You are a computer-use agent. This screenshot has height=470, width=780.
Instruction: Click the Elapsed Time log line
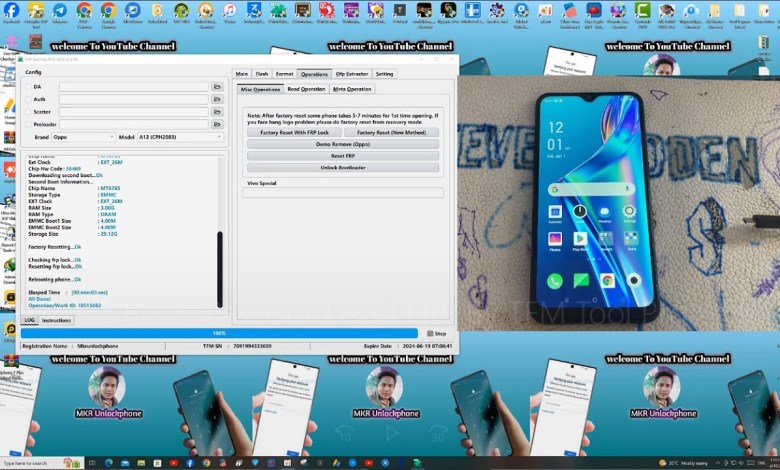pos(68,292)
